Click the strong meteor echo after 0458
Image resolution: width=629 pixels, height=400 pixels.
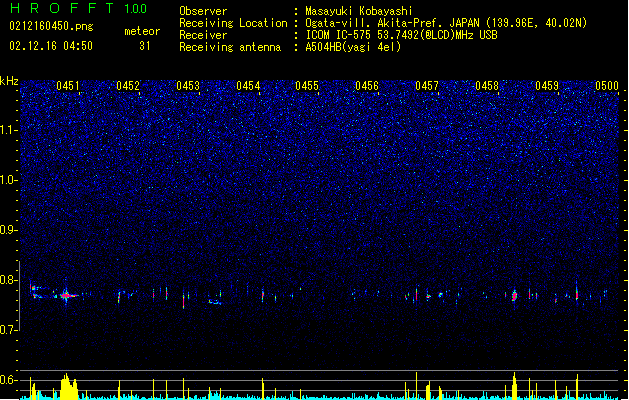pyautogui.click(x=515, y=296)
